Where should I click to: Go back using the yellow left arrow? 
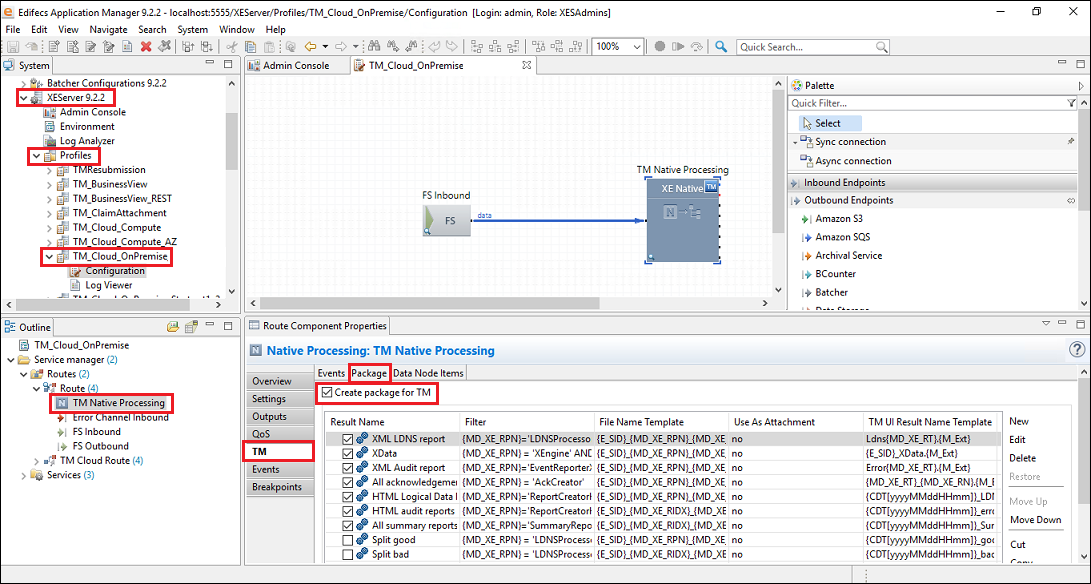pyautogui.click(x=310, y=47)
